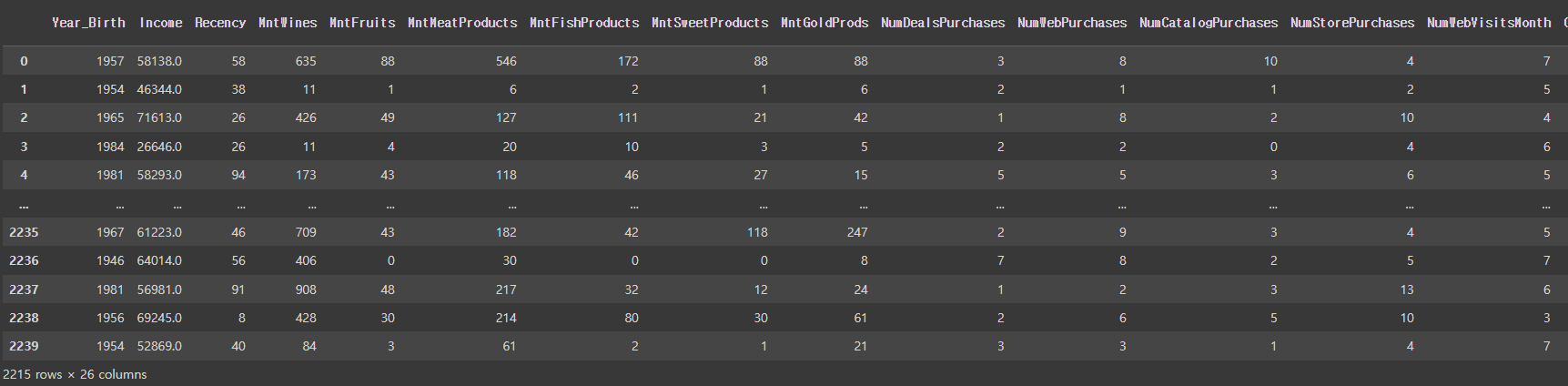Select NumCatalogPurchases value 10 in row 0
The height and width of the screenshot is (386, 1568).
coord(1270,61)
